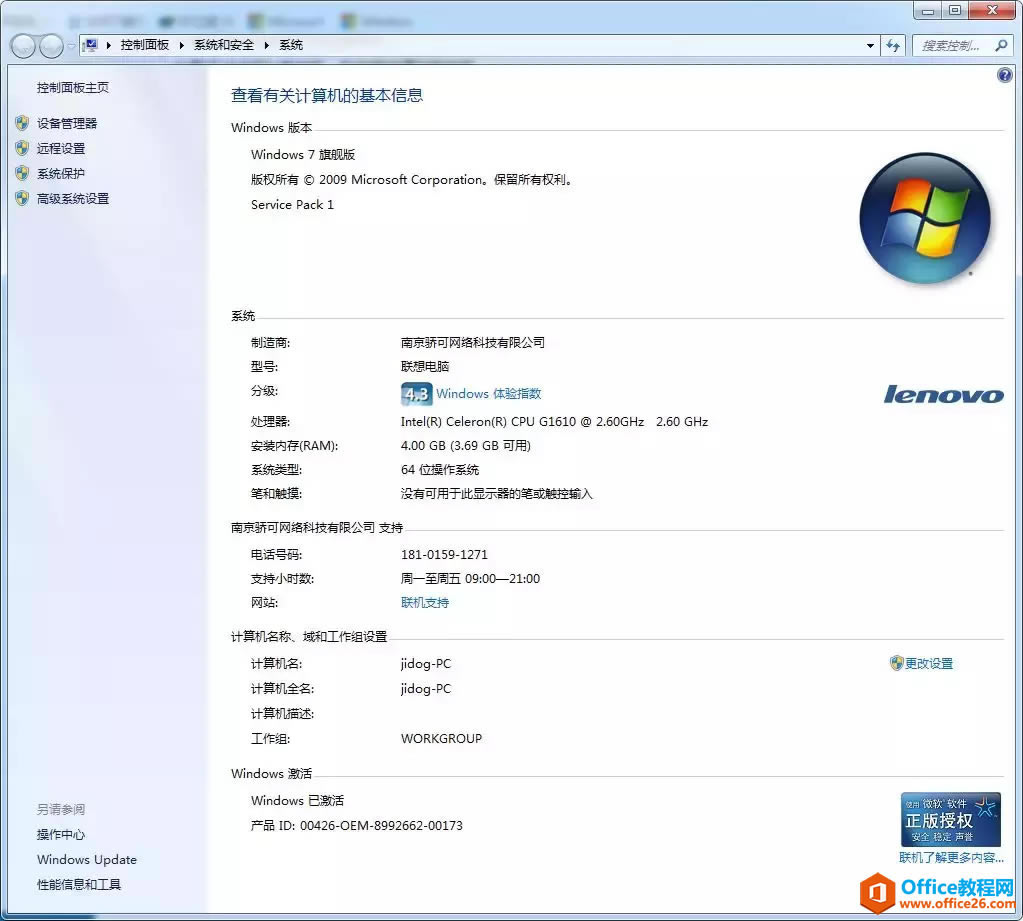The image size is (1023, 921).
Task: Click the Lenovo OEM logo
Action: tap(943, 394)
